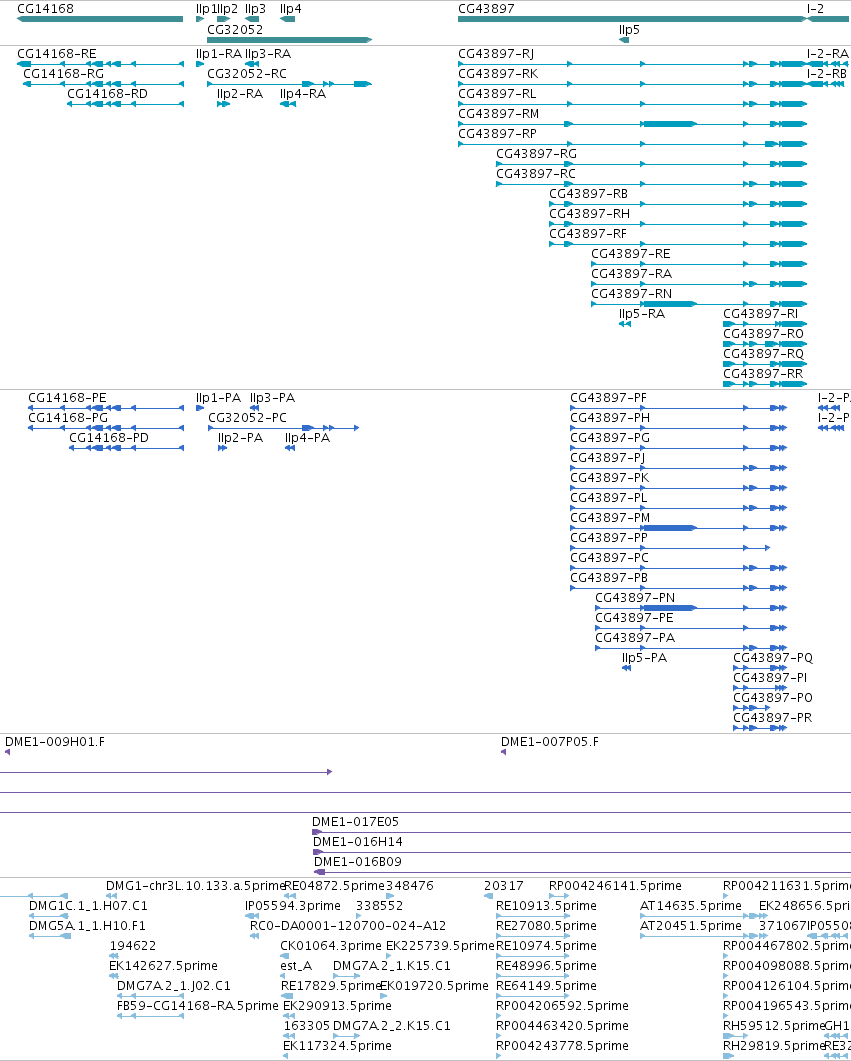Select the DMG1C.1_1.H07.C1 EST label
The width and height of the screenshot is (851, 1061).
88,905
